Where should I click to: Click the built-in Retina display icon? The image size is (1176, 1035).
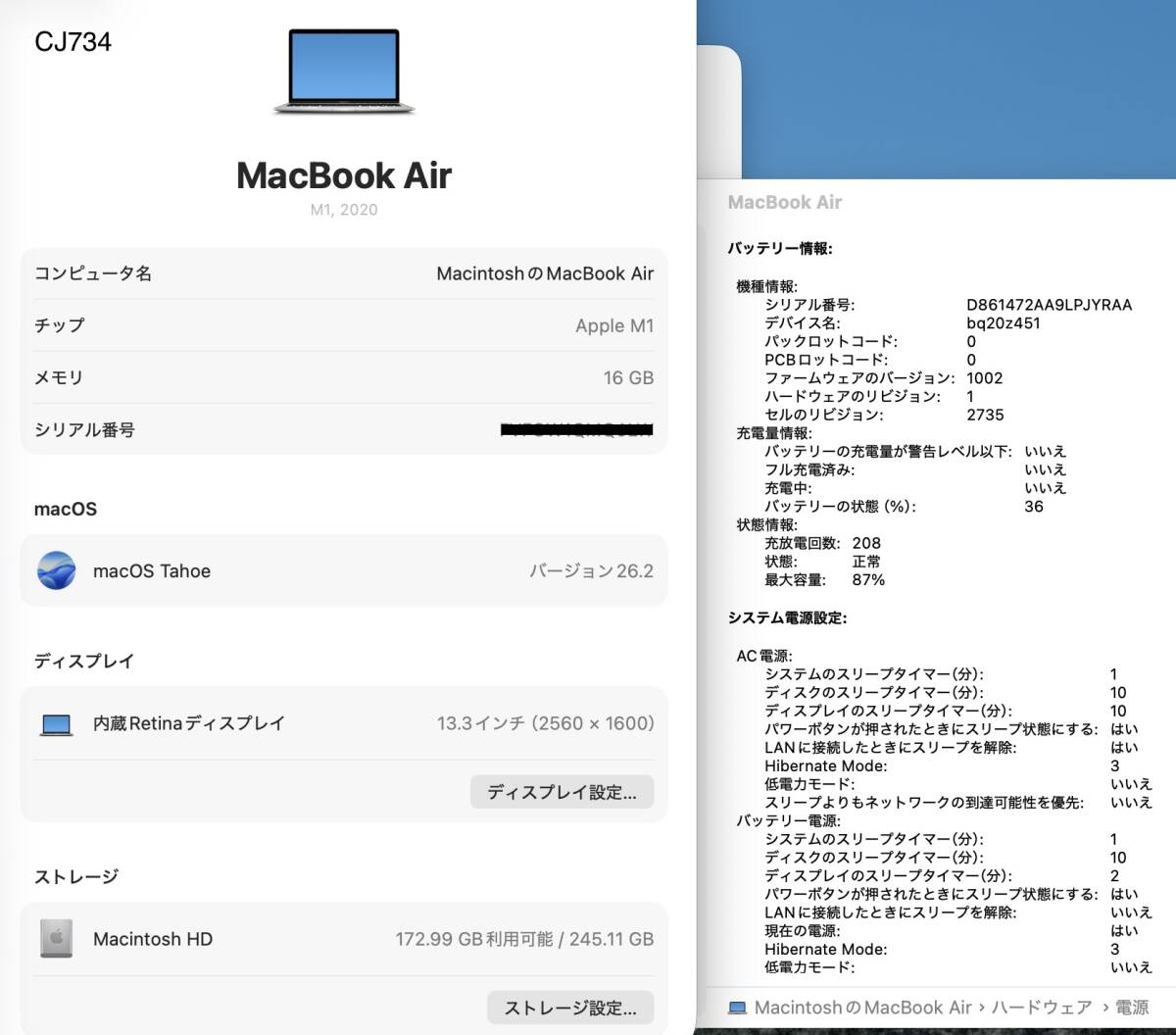pos(57,724)
